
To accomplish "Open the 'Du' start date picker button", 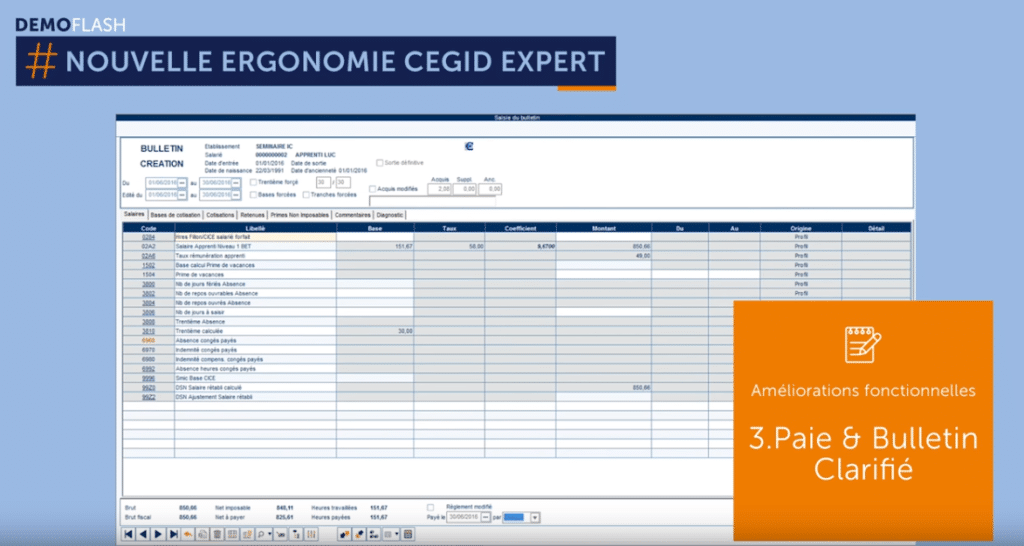I will pos(182,182).
